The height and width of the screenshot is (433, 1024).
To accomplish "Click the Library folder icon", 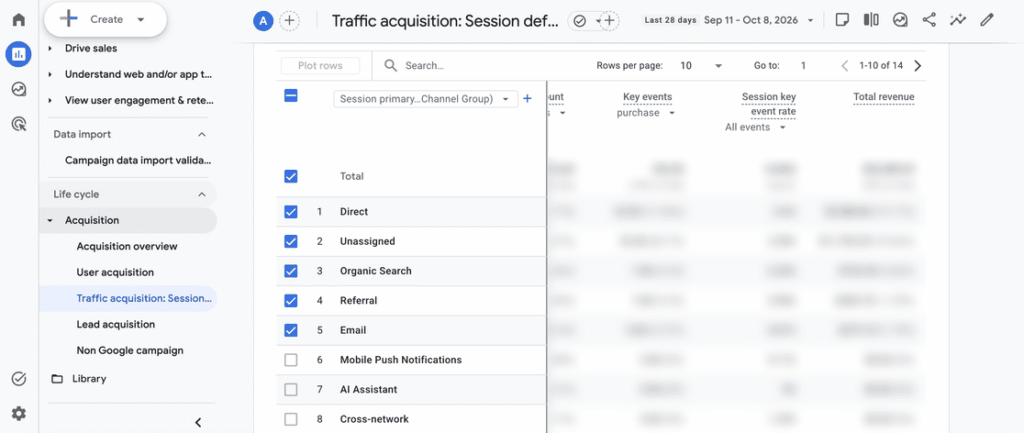I will tap(57, 379).
